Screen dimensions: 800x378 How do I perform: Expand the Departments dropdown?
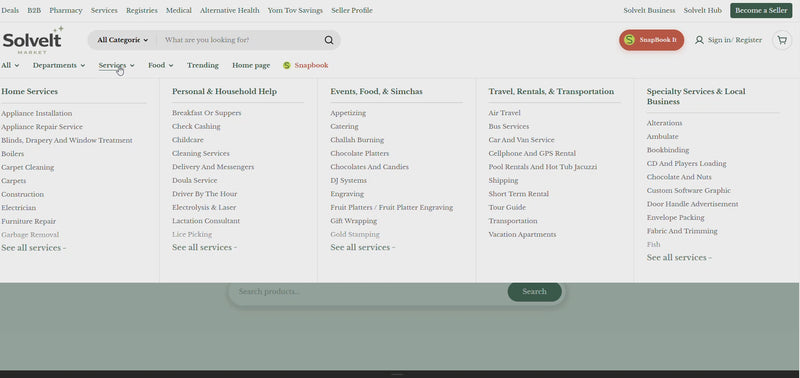point(59,65)
